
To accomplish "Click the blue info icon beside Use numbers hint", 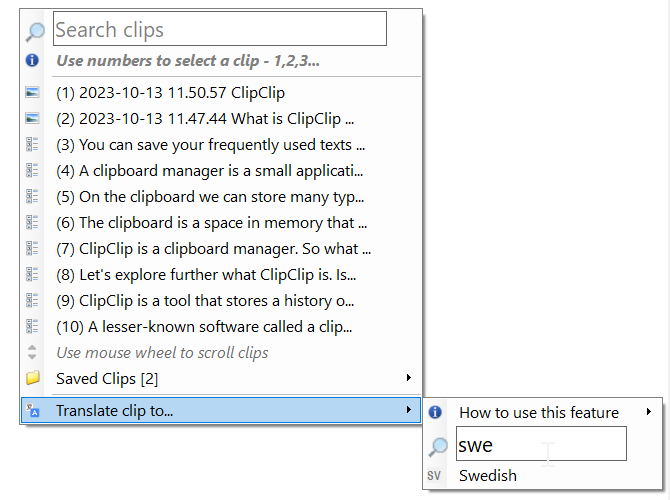I will click(x=32, y=60).
